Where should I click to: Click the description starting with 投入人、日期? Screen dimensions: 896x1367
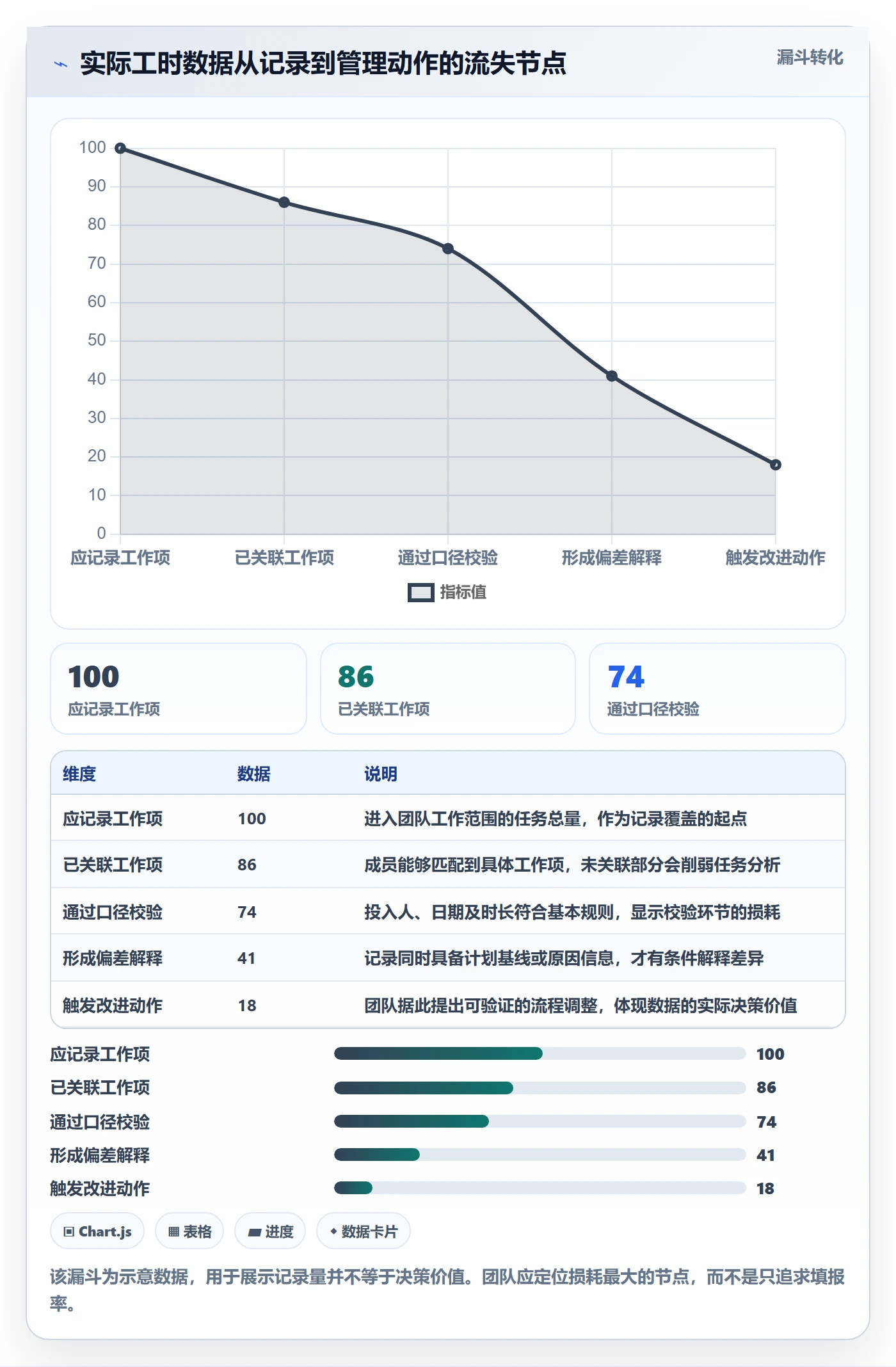coord(572,912)
